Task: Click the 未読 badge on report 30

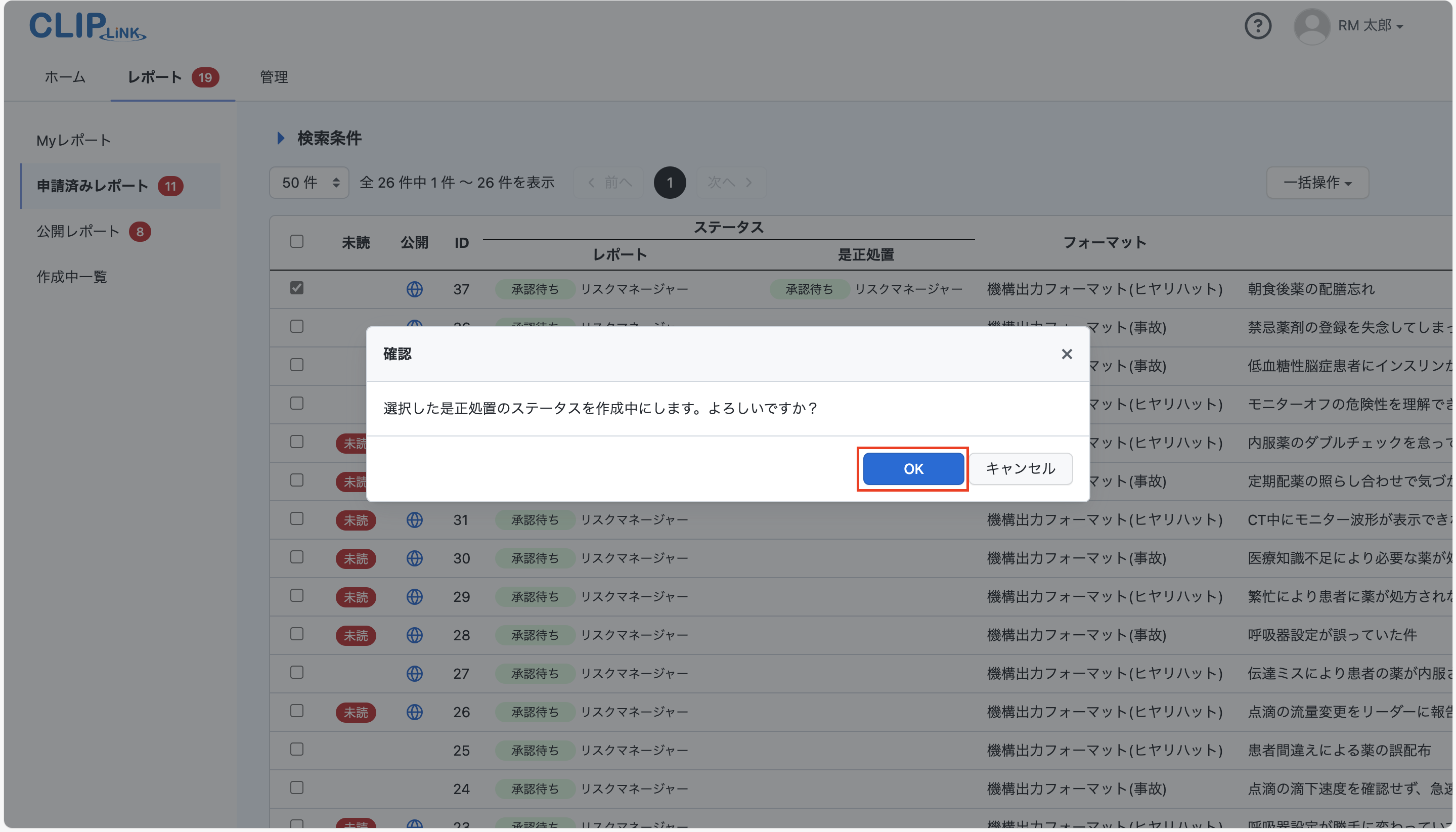Action: 356,558
